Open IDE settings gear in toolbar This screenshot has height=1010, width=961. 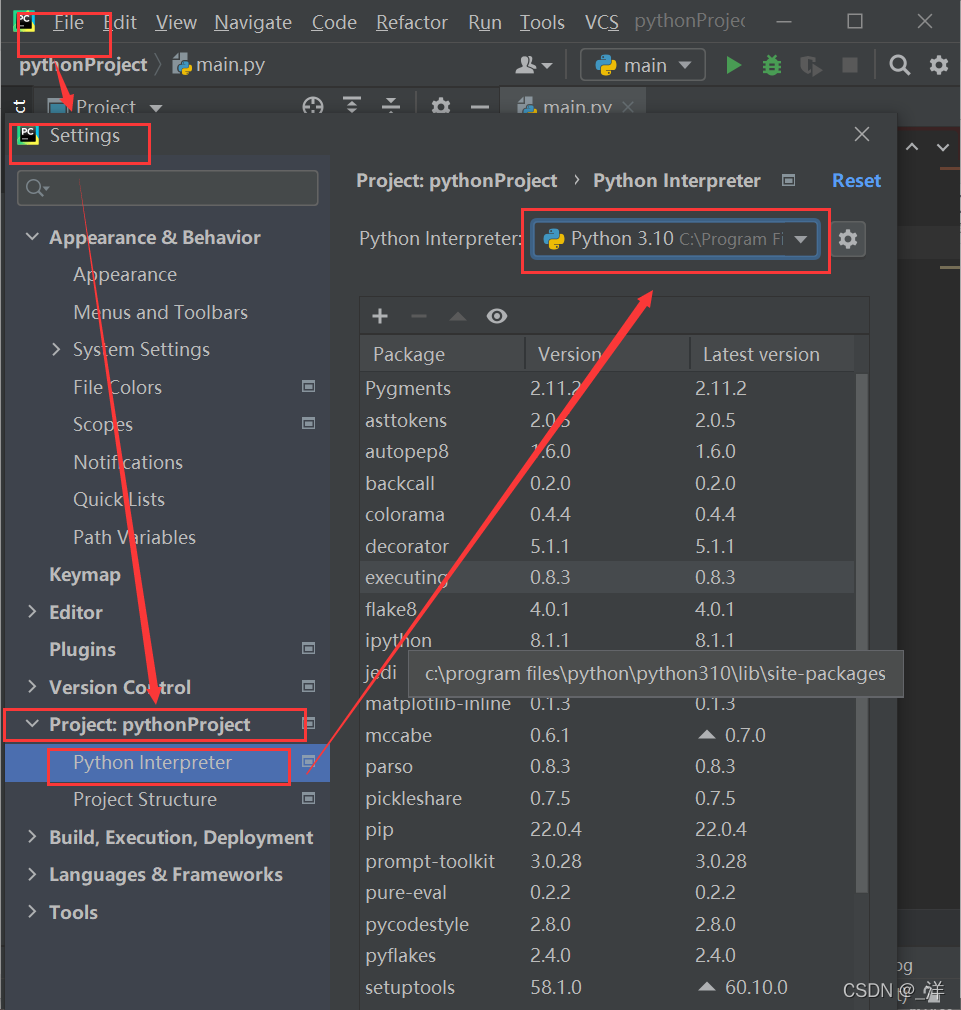tap(938, 65)
